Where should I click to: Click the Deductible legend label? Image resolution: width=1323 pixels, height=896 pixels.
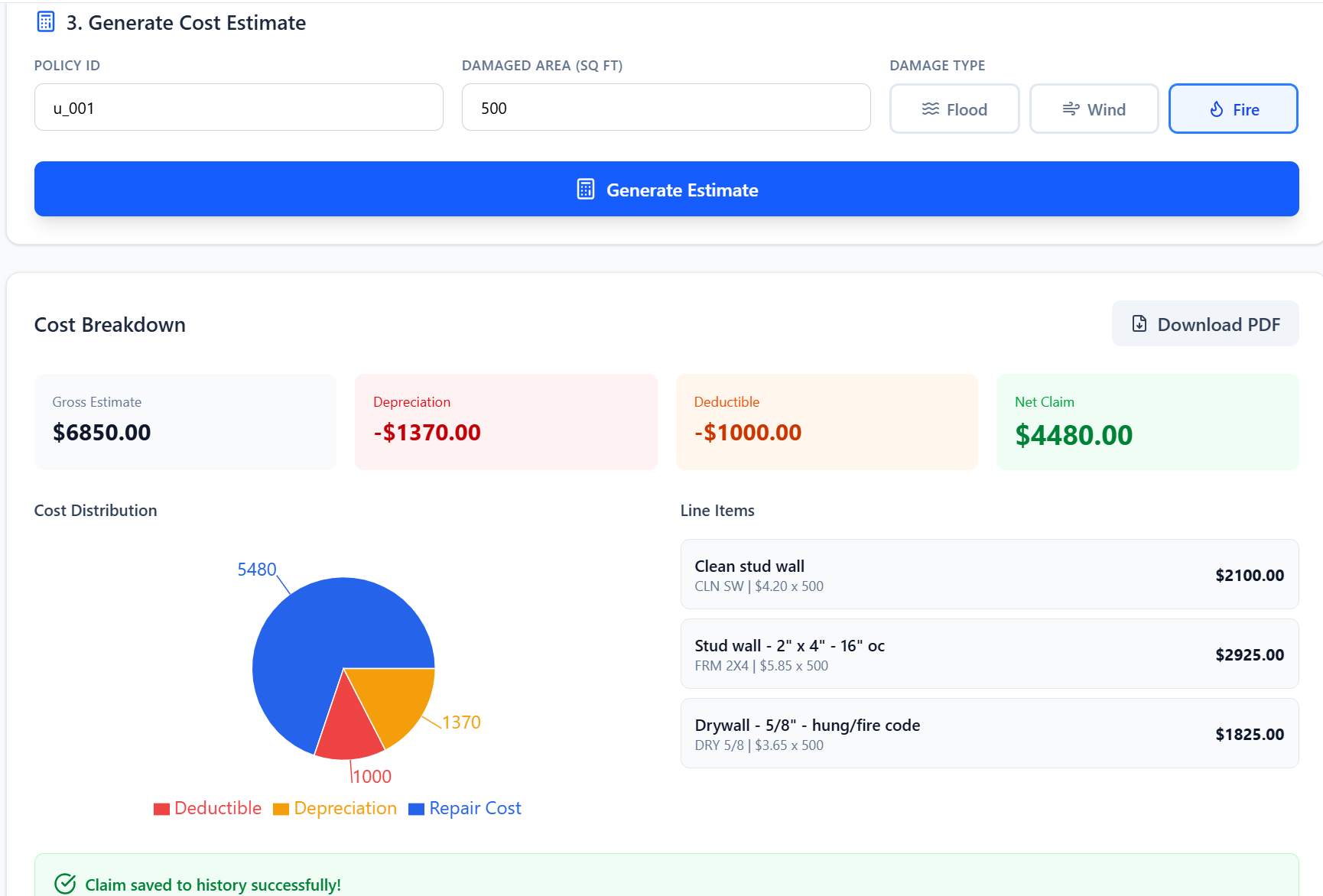coord(218,808)
